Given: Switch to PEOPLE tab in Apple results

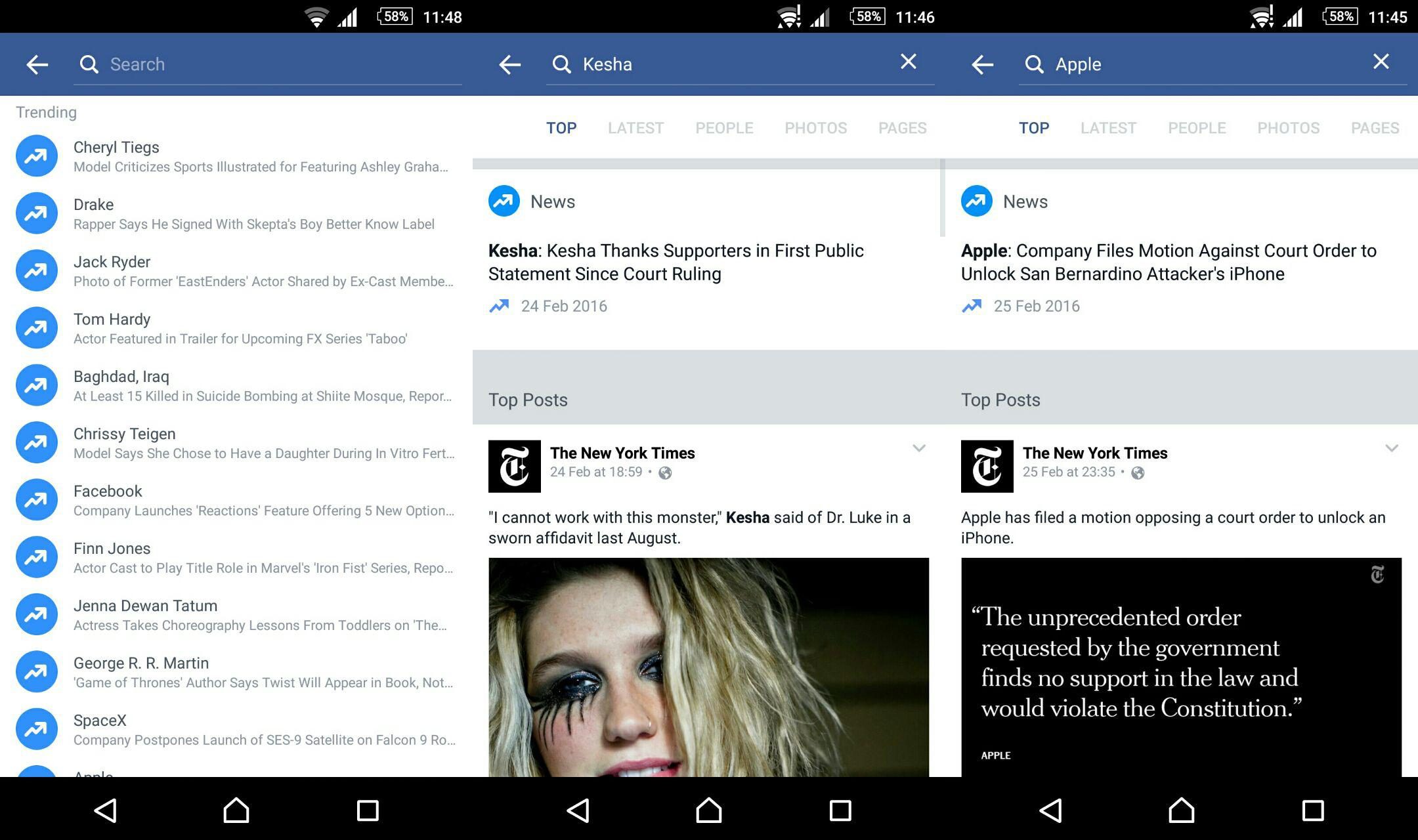Looking at the screenshot, I should [x=1197, y=128].
